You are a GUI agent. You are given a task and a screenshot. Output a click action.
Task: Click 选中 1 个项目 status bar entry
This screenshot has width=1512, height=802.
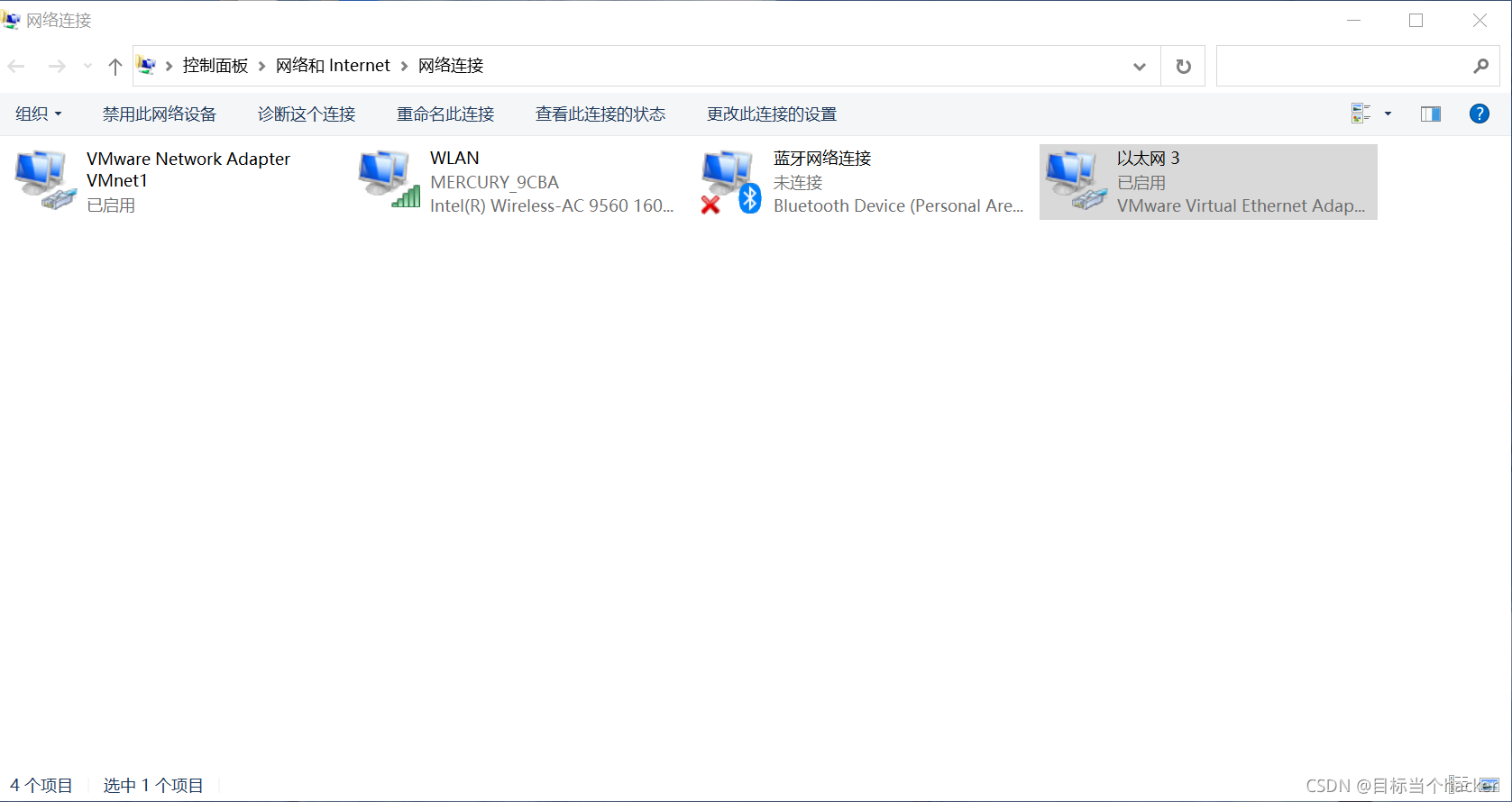(x=153, y=785)
